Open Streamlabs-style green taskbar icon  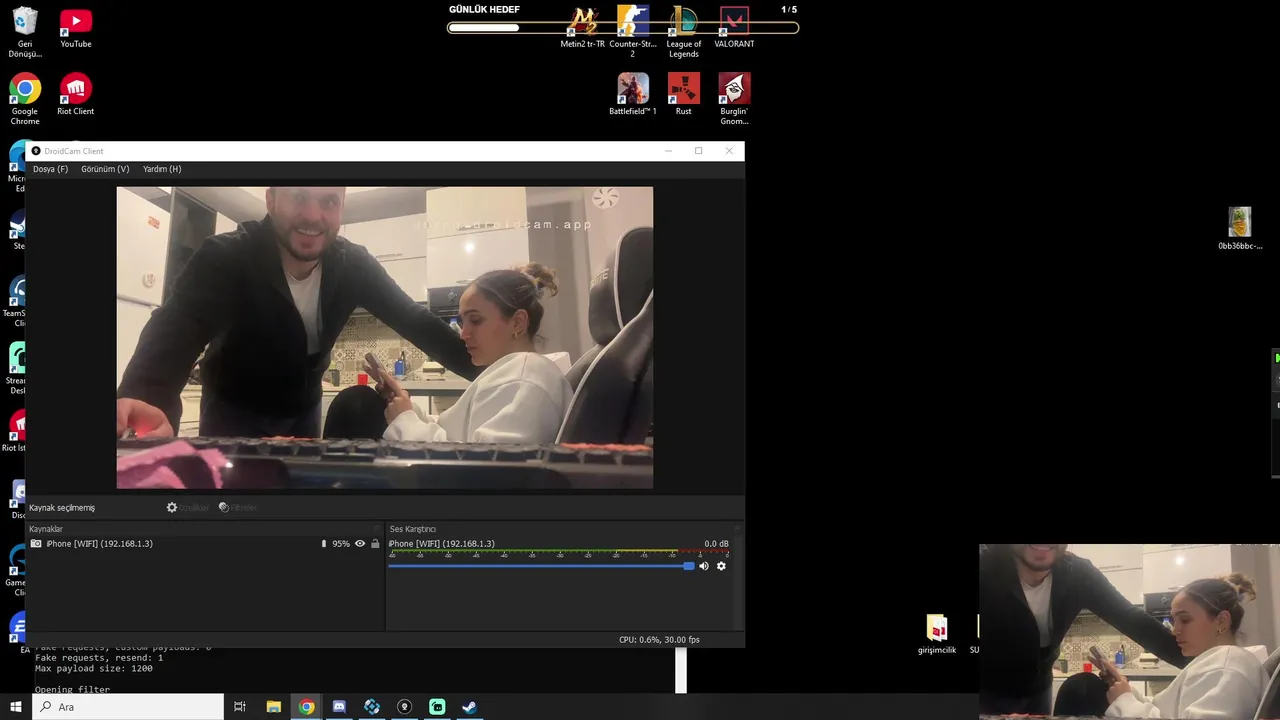pos(437,707)
